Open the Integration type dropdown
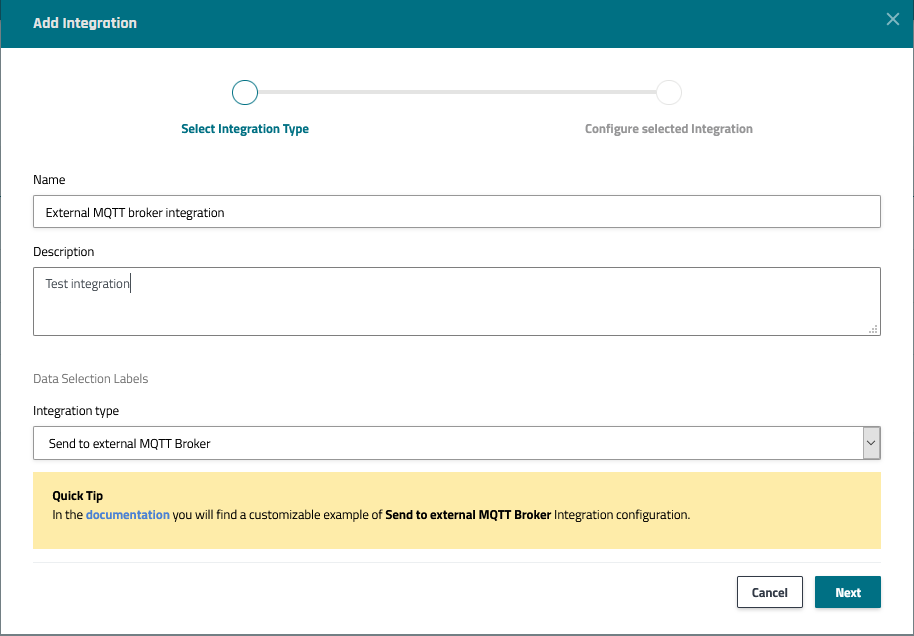 (448, 443)
